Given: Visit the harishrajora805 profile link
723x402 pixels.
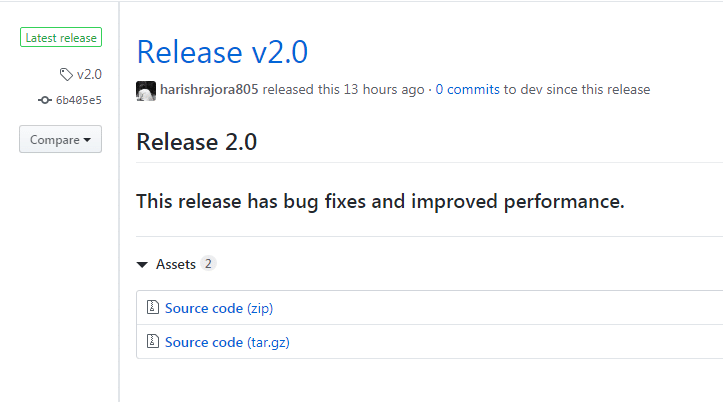Looking at the screenshot, I should [209, 89].
